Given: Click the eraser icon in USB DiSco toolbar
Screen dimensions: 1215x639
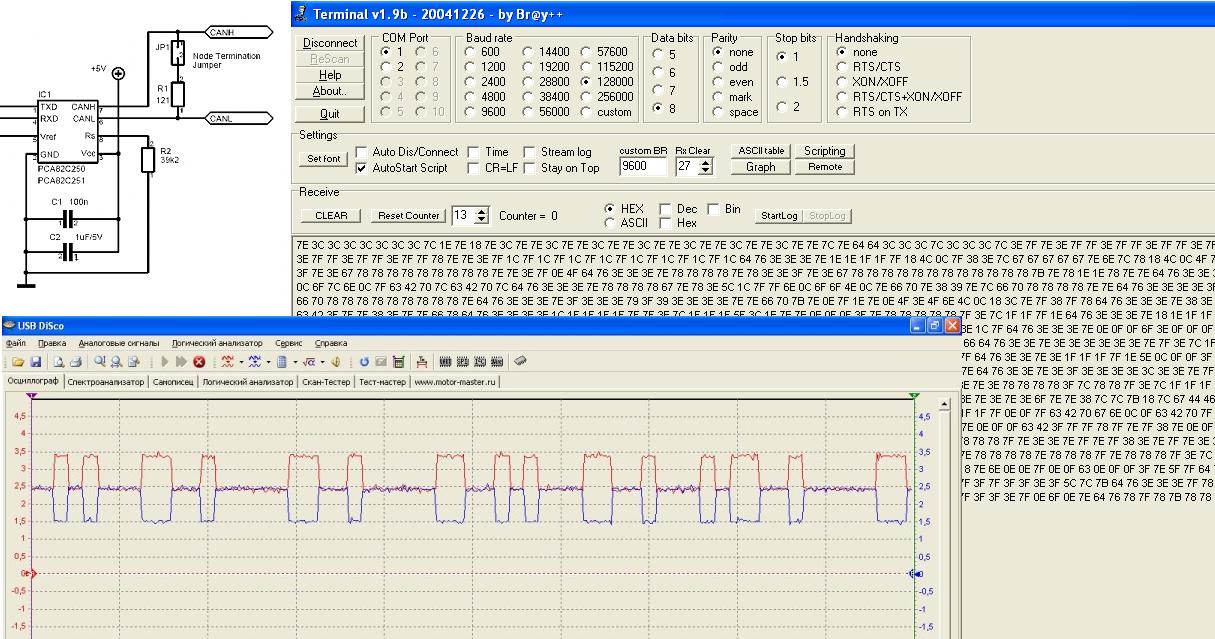Looking at the screenshot, I should (520, 361).
